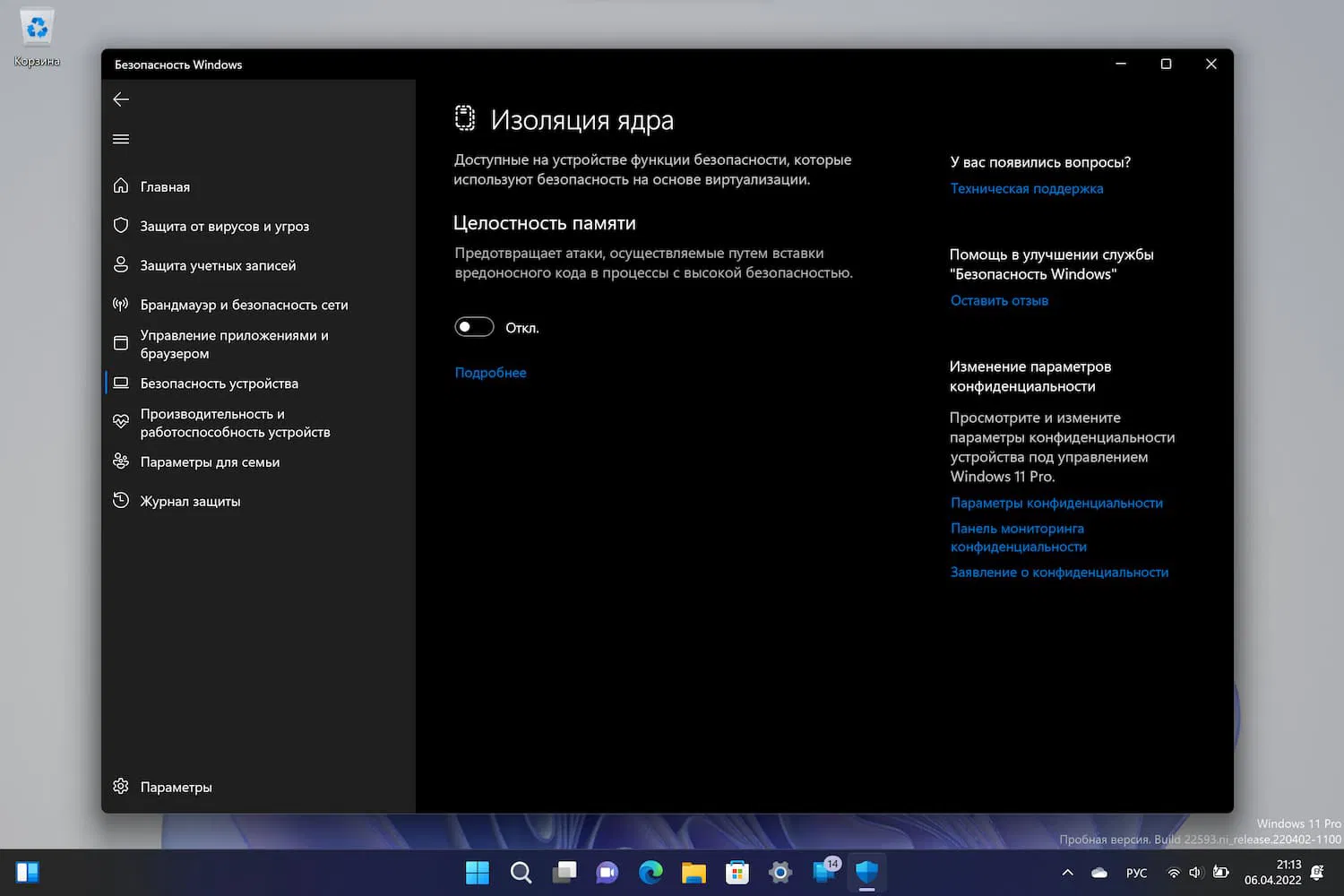1344x896 pixels.
Task: Select Параметры для семьи
Action: click(210, 462)
